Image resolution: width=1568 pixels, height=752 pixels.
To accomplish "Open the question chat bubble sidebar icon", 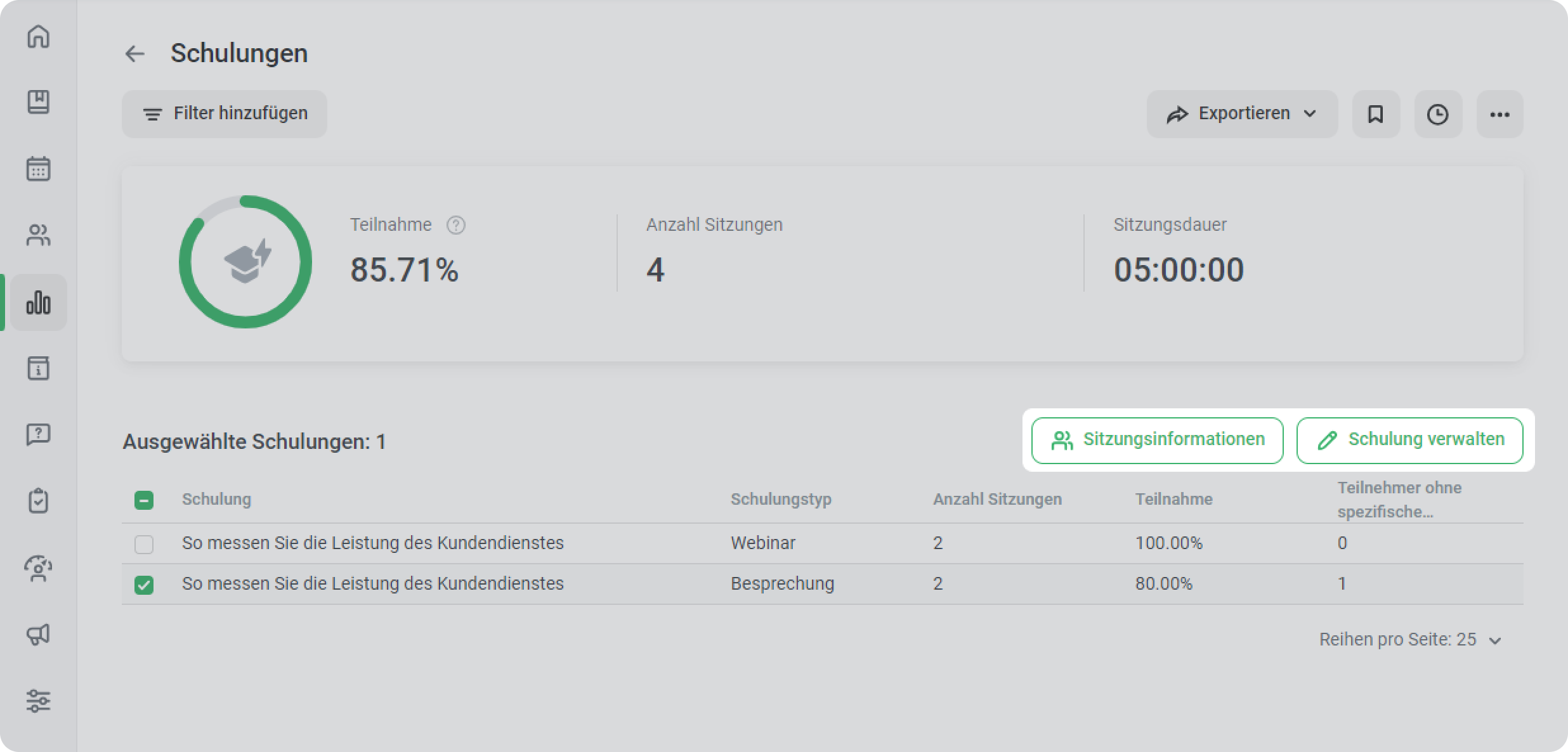I will [x=38, y=435].
